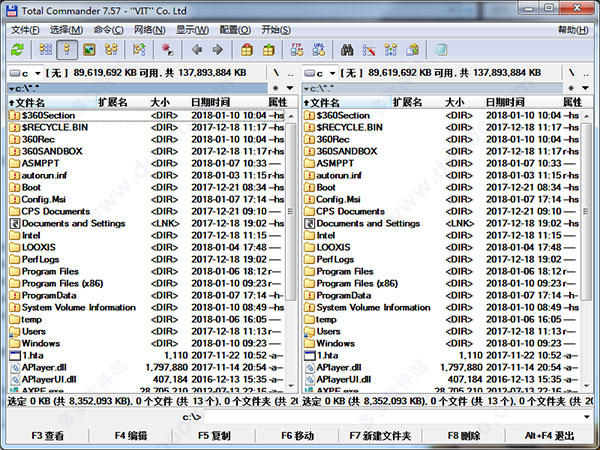Click left panel scrollbar down arrow
Viewport: 600px width, 450px height.
291,386
